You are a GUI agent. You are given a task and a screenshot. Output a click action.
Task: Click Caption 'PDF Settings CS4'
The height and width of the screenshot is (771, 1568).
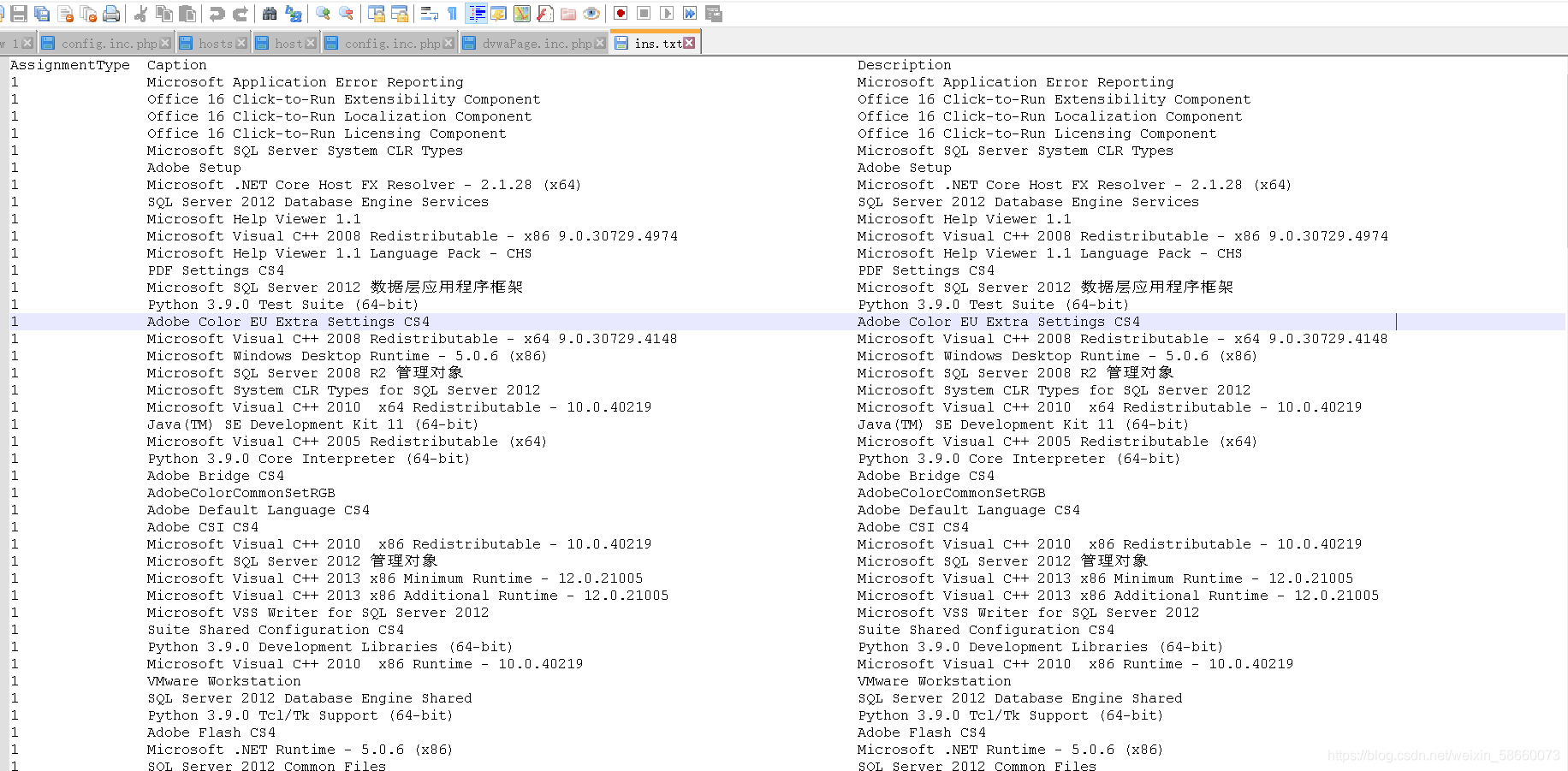[x=215, y=270]
